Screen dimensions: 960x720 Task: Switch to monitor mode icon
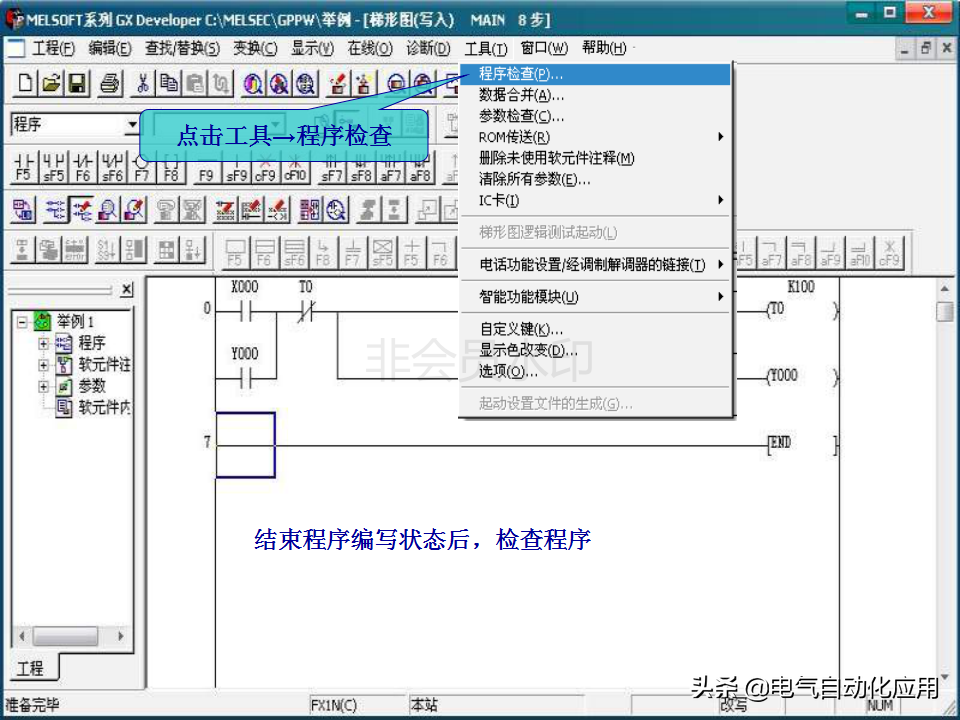(x=108, y=210)
